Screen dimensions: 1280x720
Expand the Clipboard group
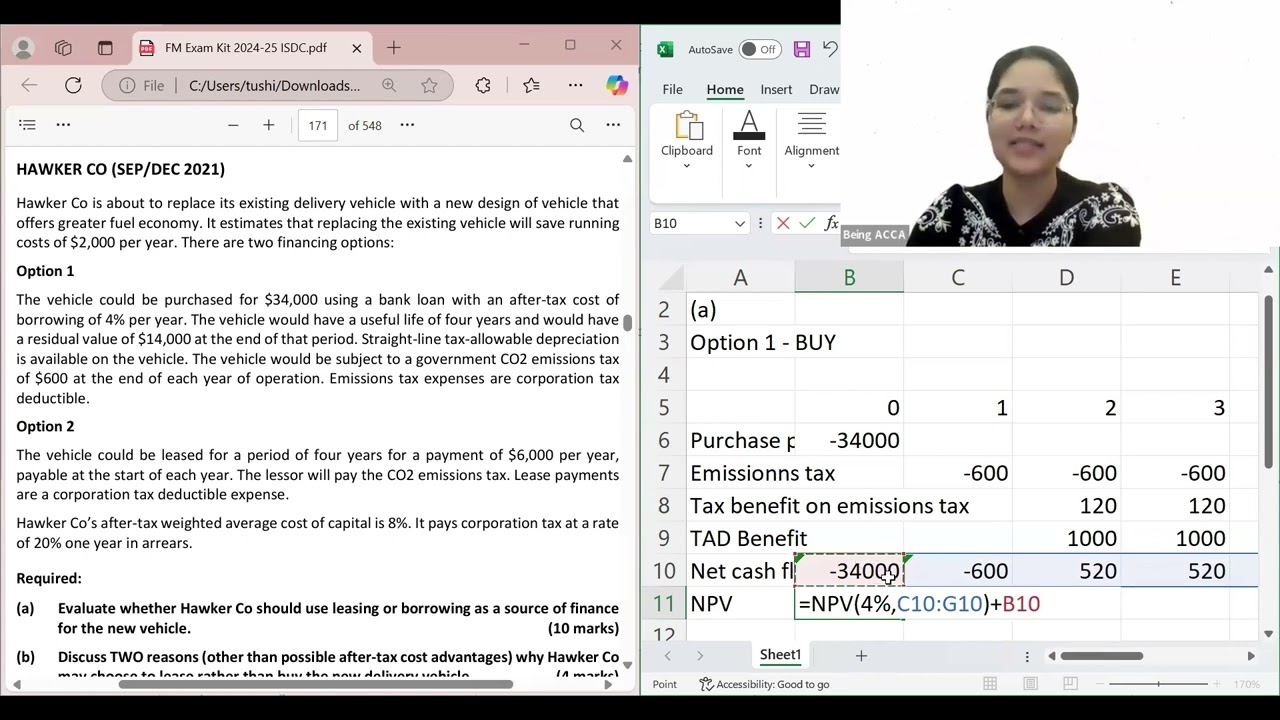[x=686, y=140]
